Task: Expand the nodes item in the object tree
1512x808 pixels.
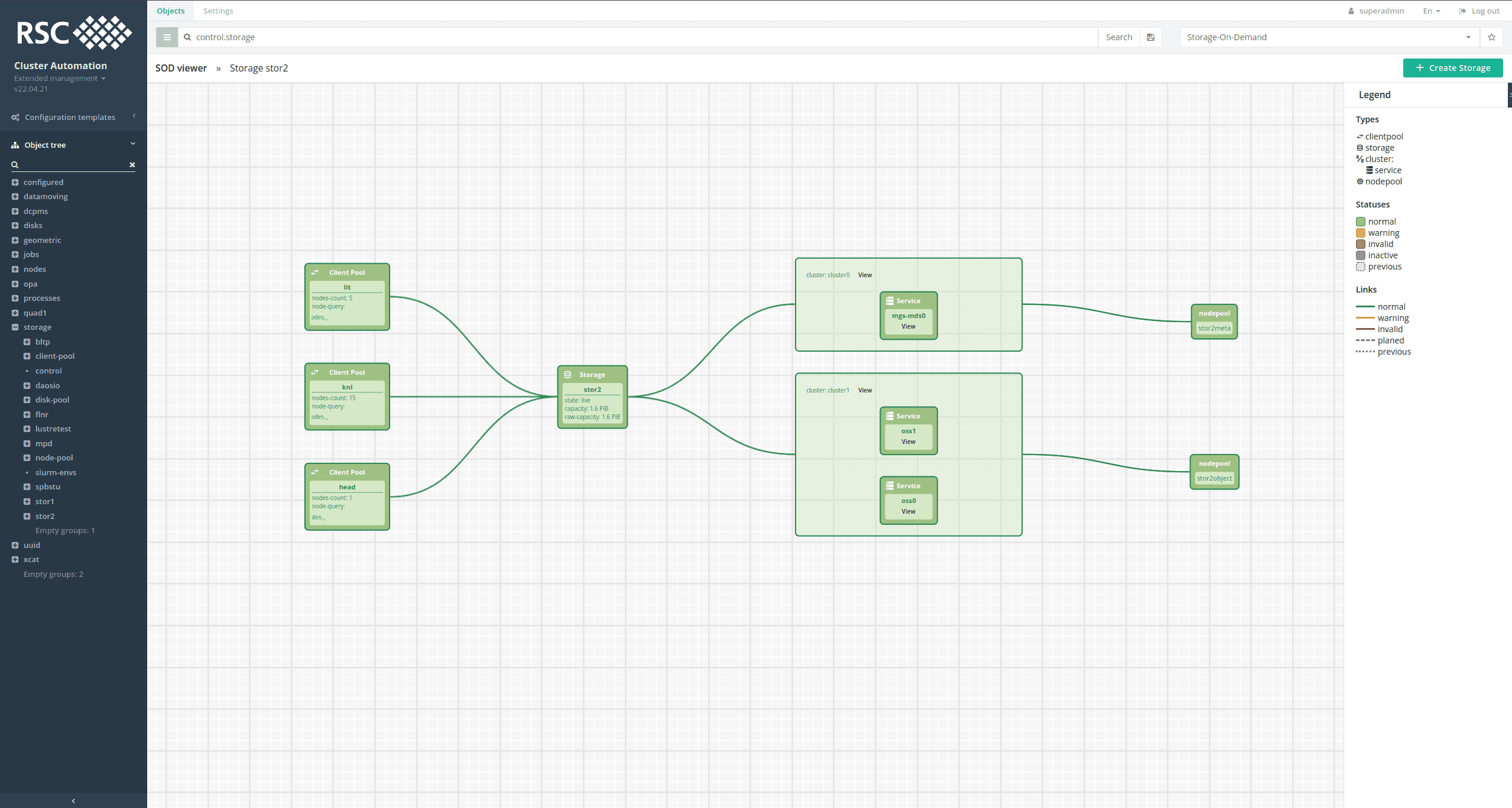Action: (15, 269)
